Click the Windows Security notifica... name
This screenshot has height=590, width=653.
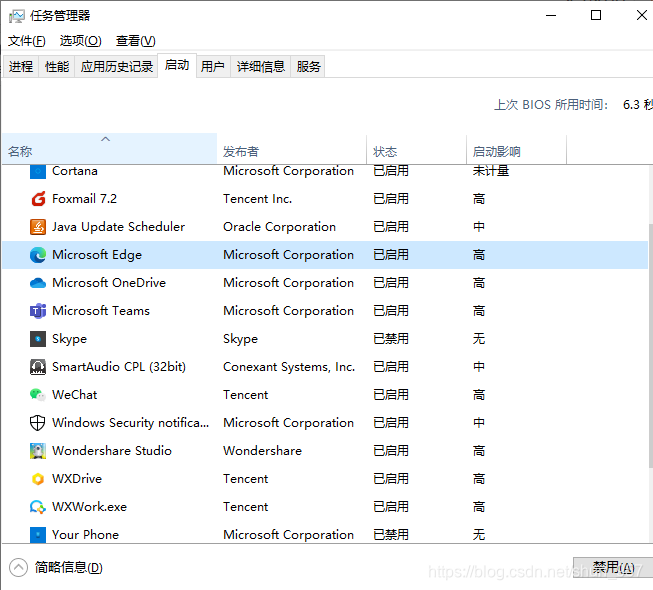pos(131,423)
